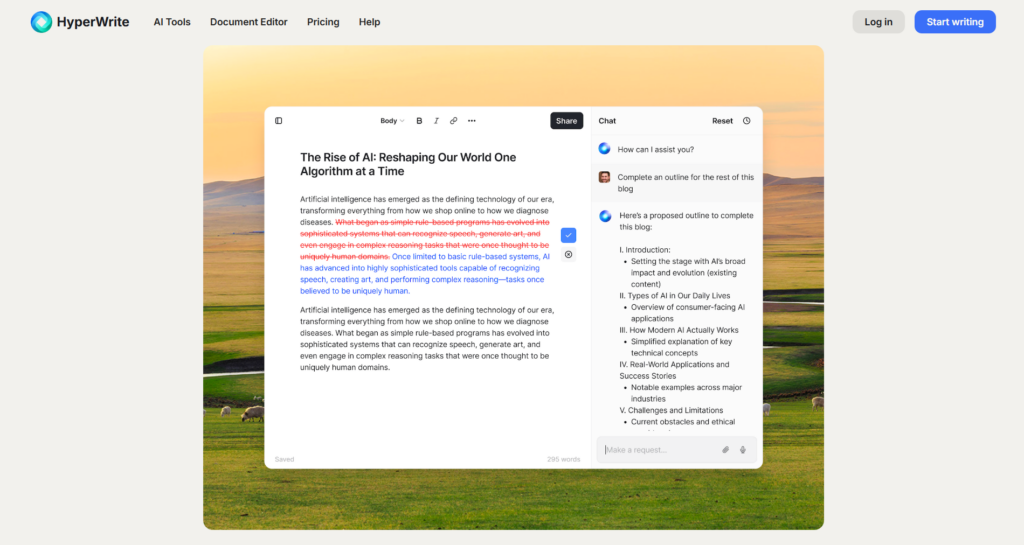Screen dimensions: 1024x545
Task: Open the three-dot more options menu
Action: (x=472, y=121)
